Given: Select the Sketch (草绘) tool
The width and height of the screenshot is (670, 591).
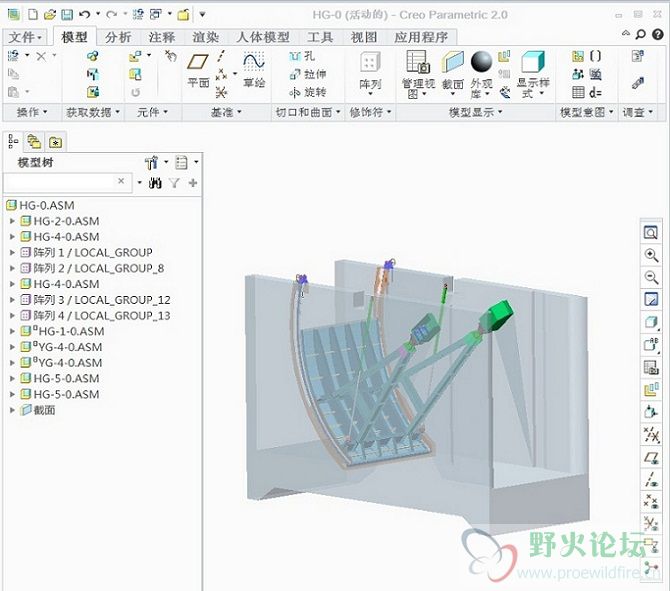Looking at the screenshot, I should (x=254, y=70).
